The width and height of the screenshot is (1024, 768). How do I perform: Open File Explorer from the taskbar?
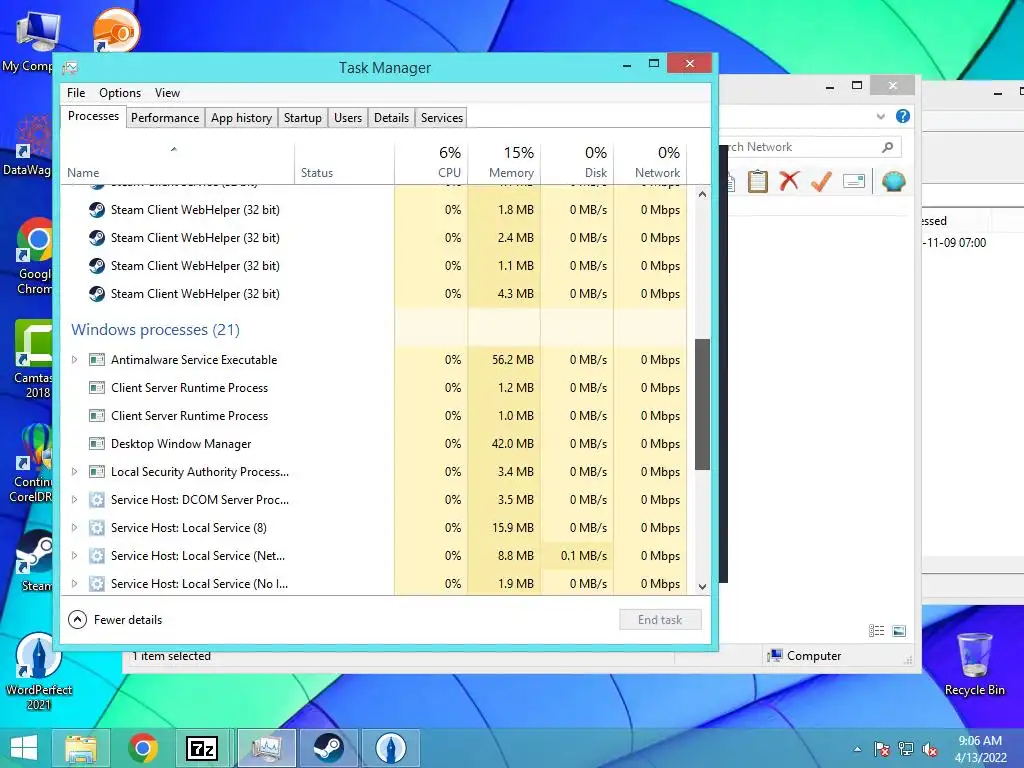[x=80, y=748]
